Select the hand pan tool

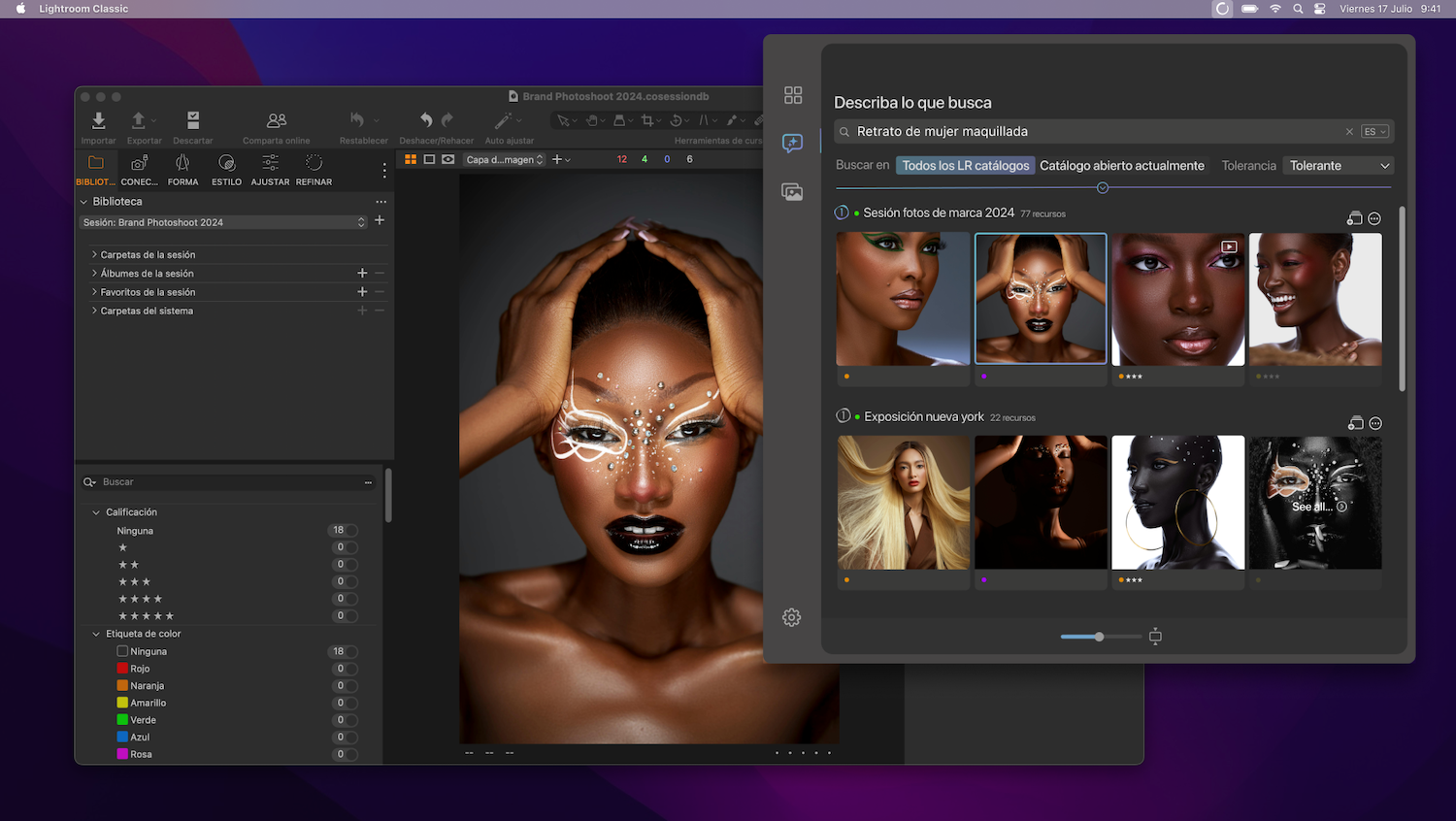click(x=591, y=120)
